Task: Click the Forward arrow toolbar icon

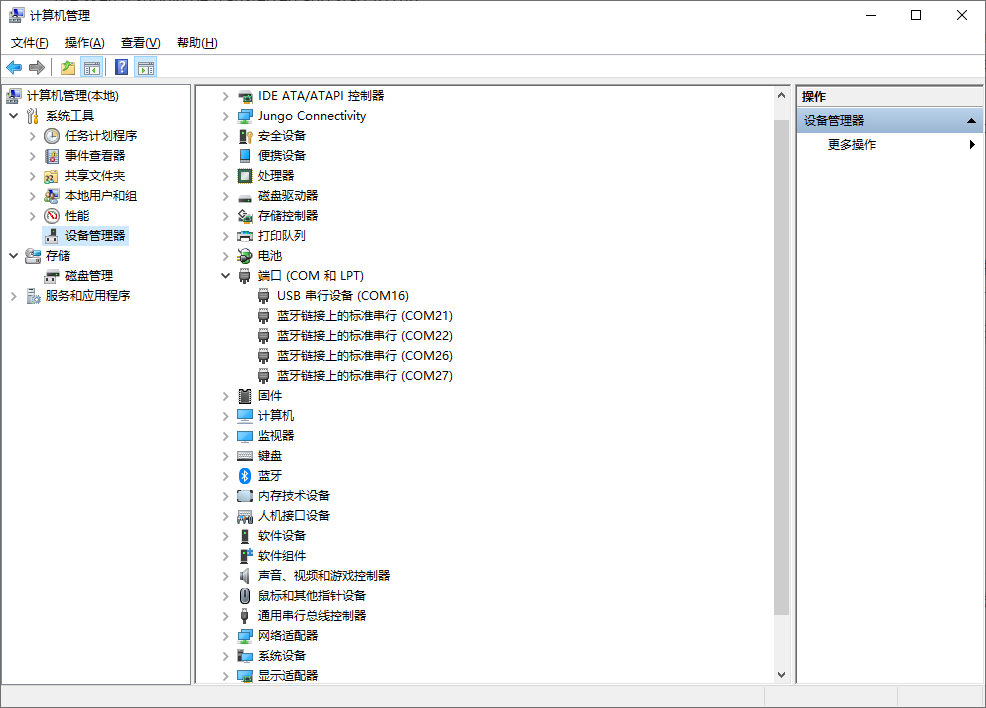Action: (37, 67)
